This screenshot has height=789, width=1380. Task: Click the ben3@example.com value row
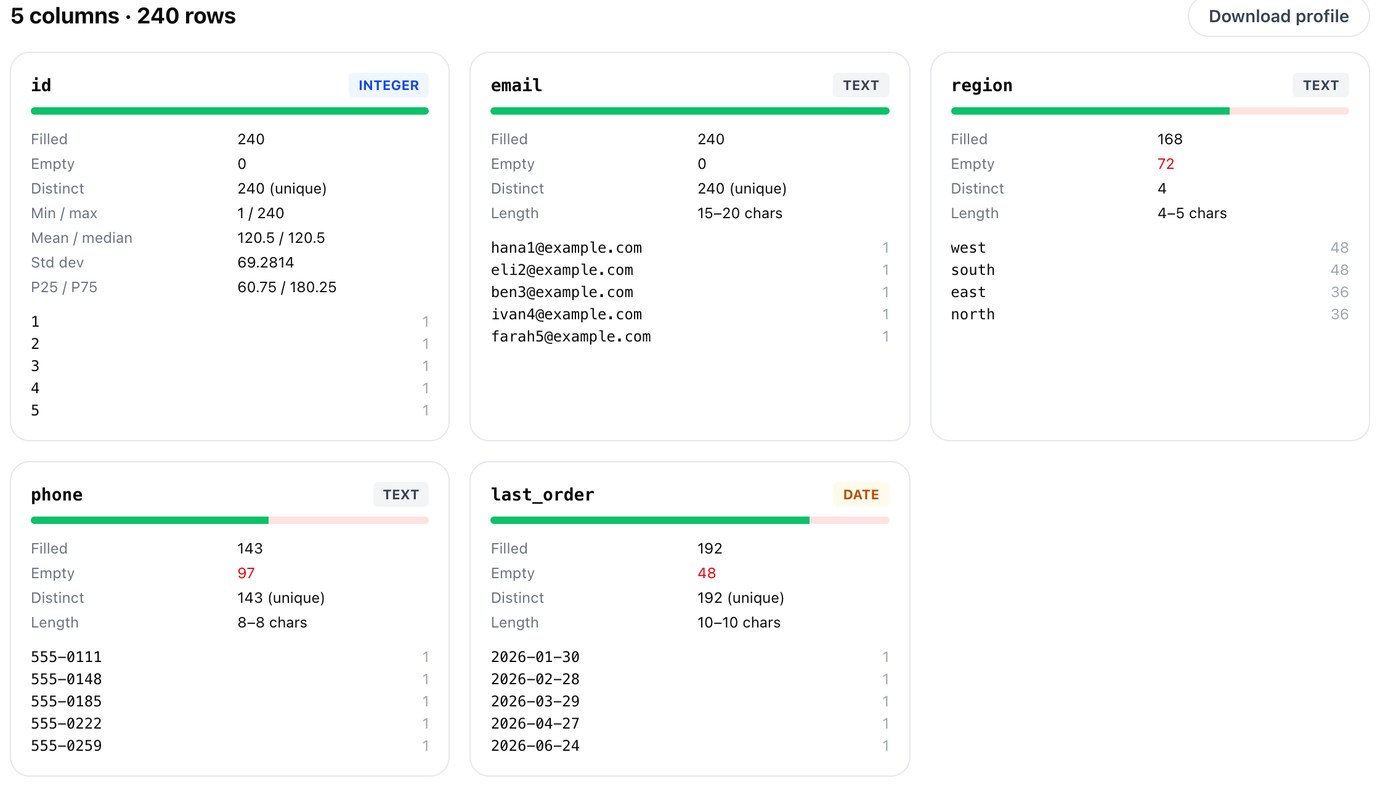point(690,292)
